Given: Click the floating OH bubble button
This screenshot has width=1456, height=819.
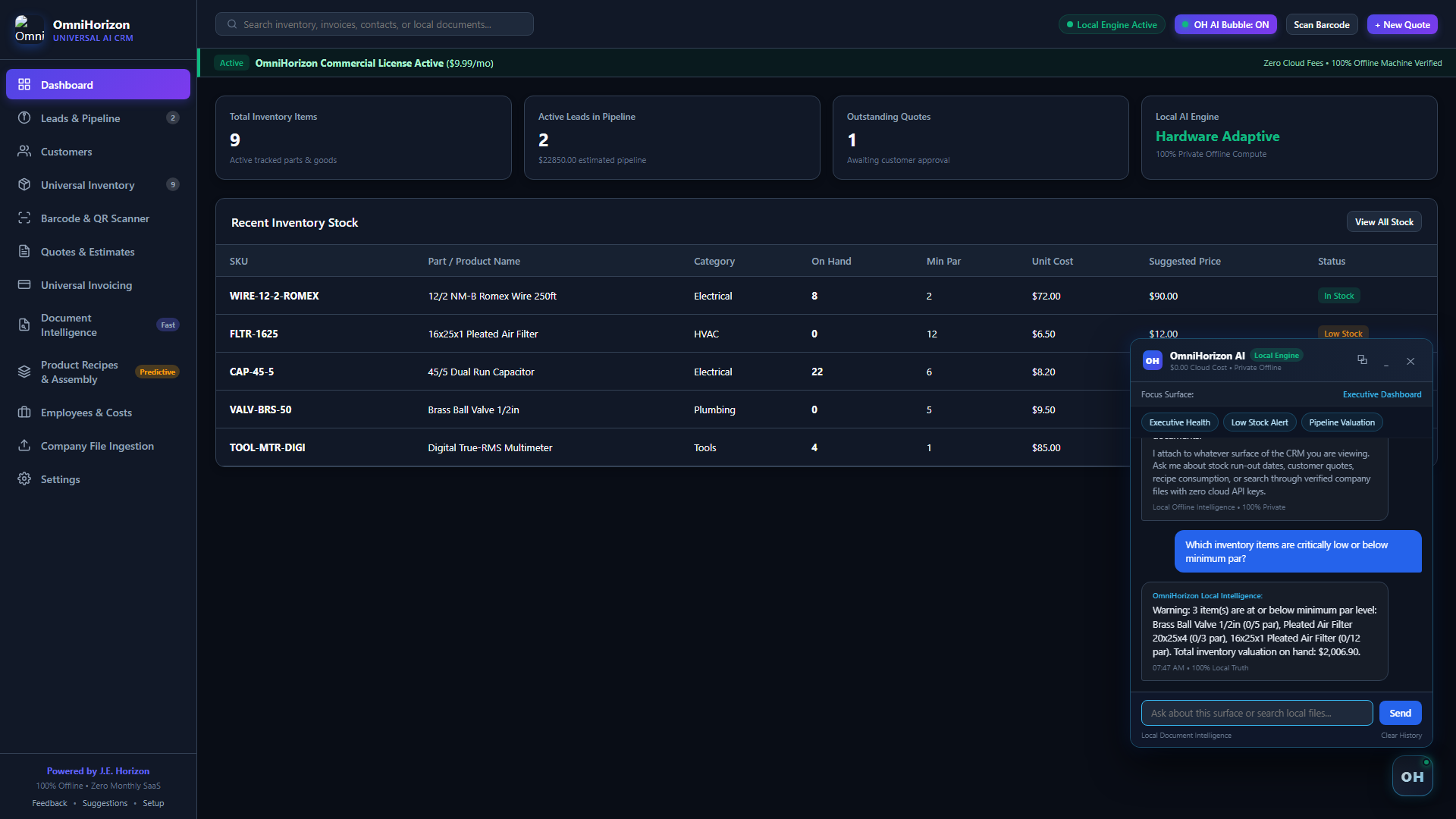Looking at the screenshot, I should [1412, 777].
